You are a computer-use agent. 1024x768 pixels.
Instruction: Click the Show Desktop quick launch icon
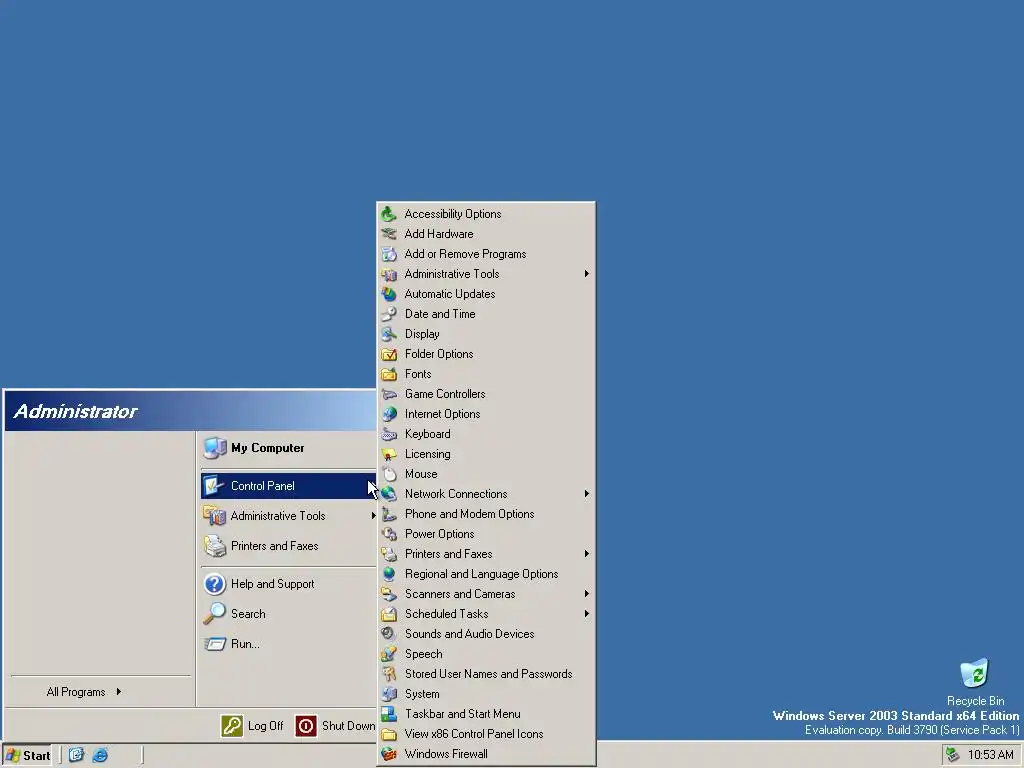(76, 755)
